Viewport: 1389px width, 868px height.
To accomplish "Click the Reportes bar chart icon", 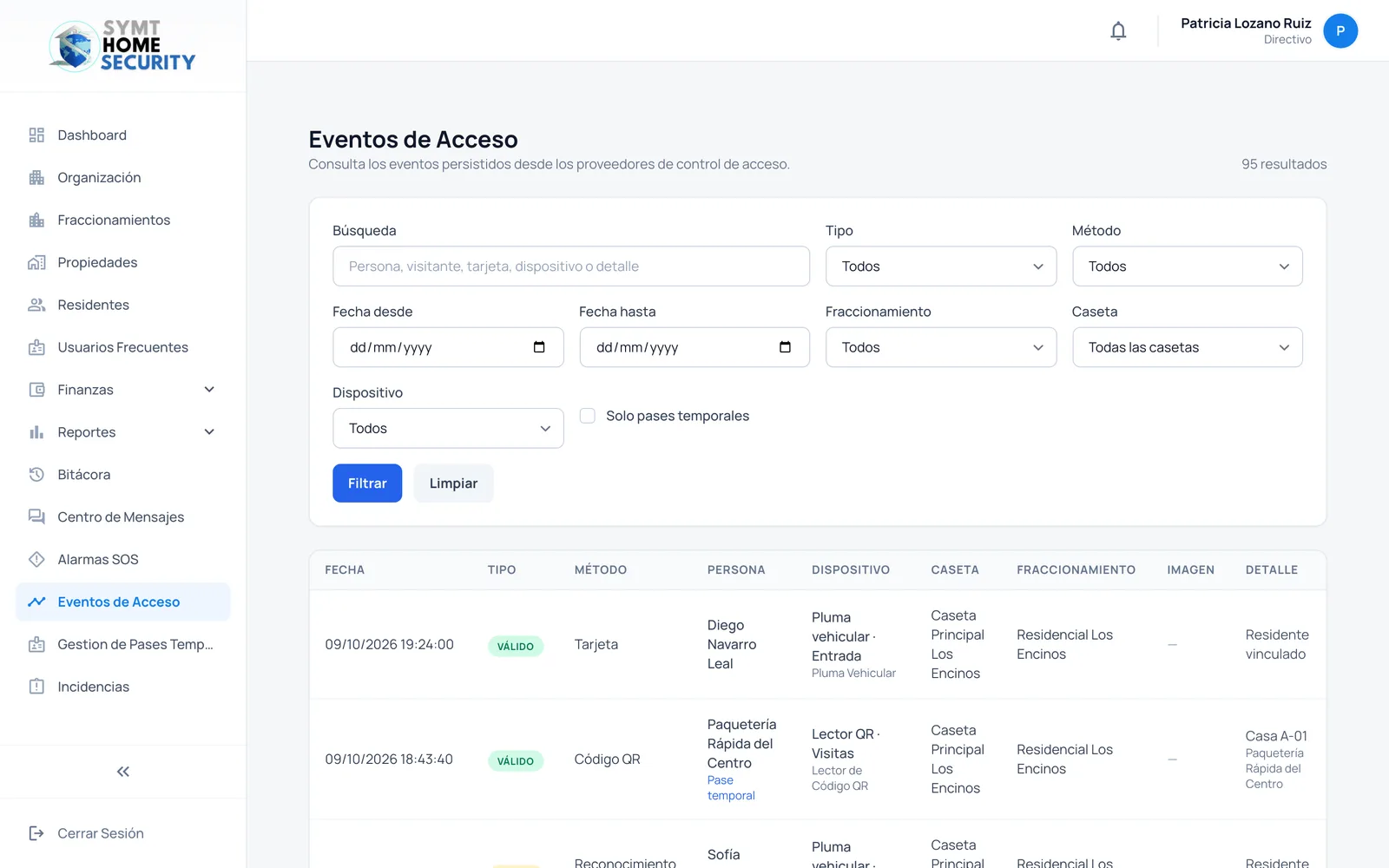I will point(36,433).
